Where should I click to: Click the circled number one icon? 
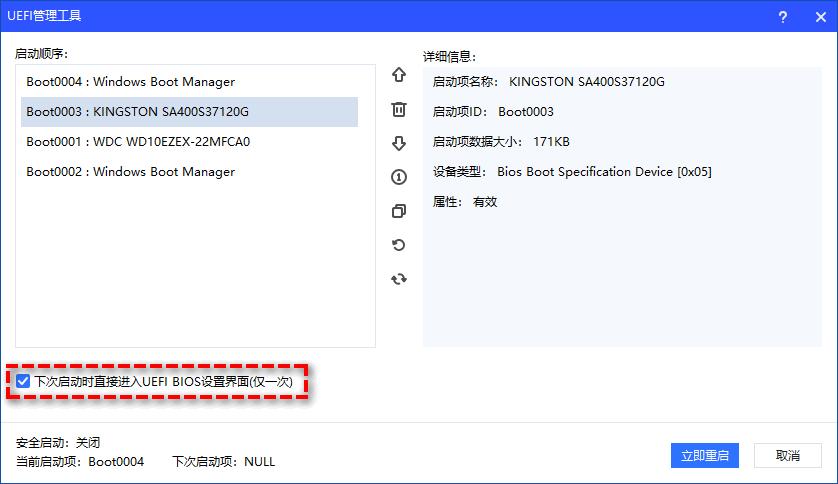click(399, 177)
